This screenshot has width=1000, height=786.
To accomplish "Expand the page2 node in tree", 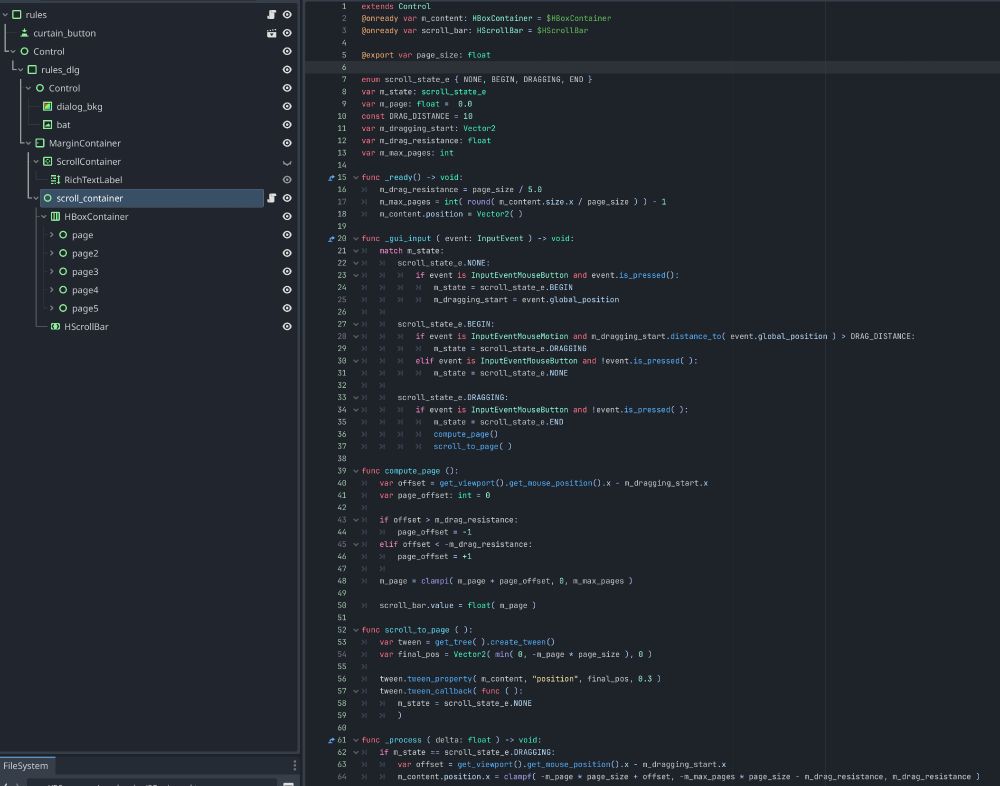I will pyautogui.click(x=51, y=254).
